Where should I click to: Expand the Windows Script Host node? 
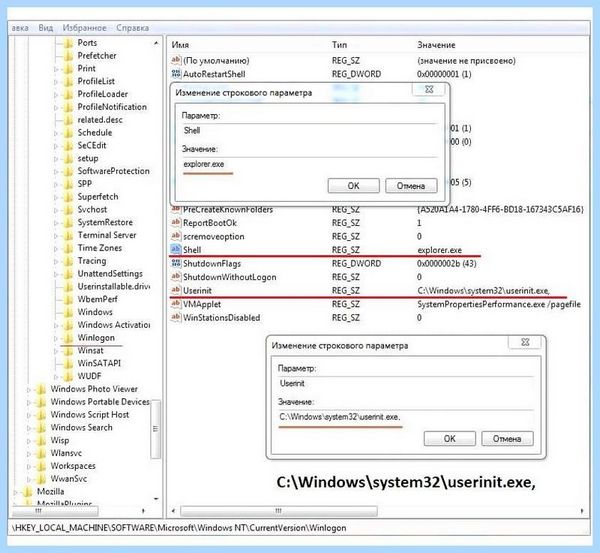pos(29,416)
